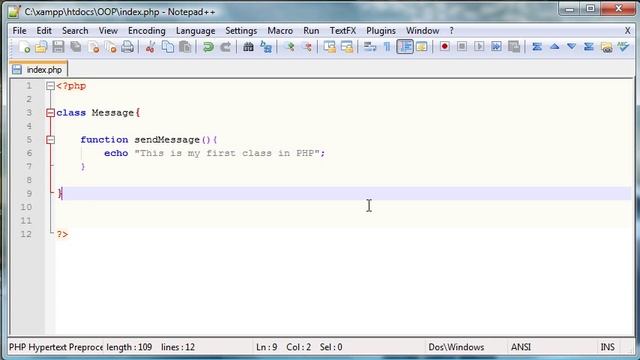Click the echo statement text on line 6

click(215, 153)
